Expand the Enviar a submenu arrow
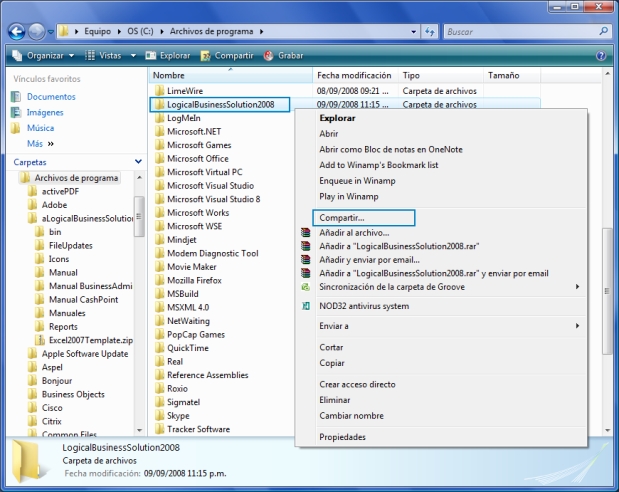This screenshot has height=492, width=619. 577,326
